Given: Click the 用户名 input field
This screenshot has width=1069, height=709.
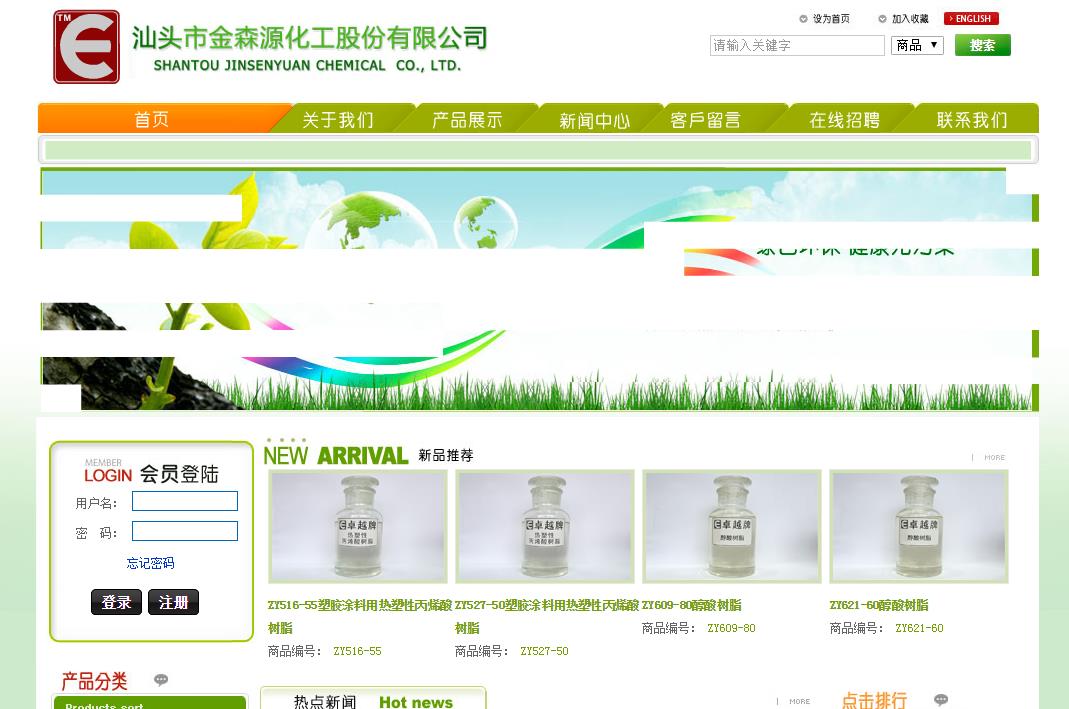Looking at the screenshot, I should (x=185, y=501).
